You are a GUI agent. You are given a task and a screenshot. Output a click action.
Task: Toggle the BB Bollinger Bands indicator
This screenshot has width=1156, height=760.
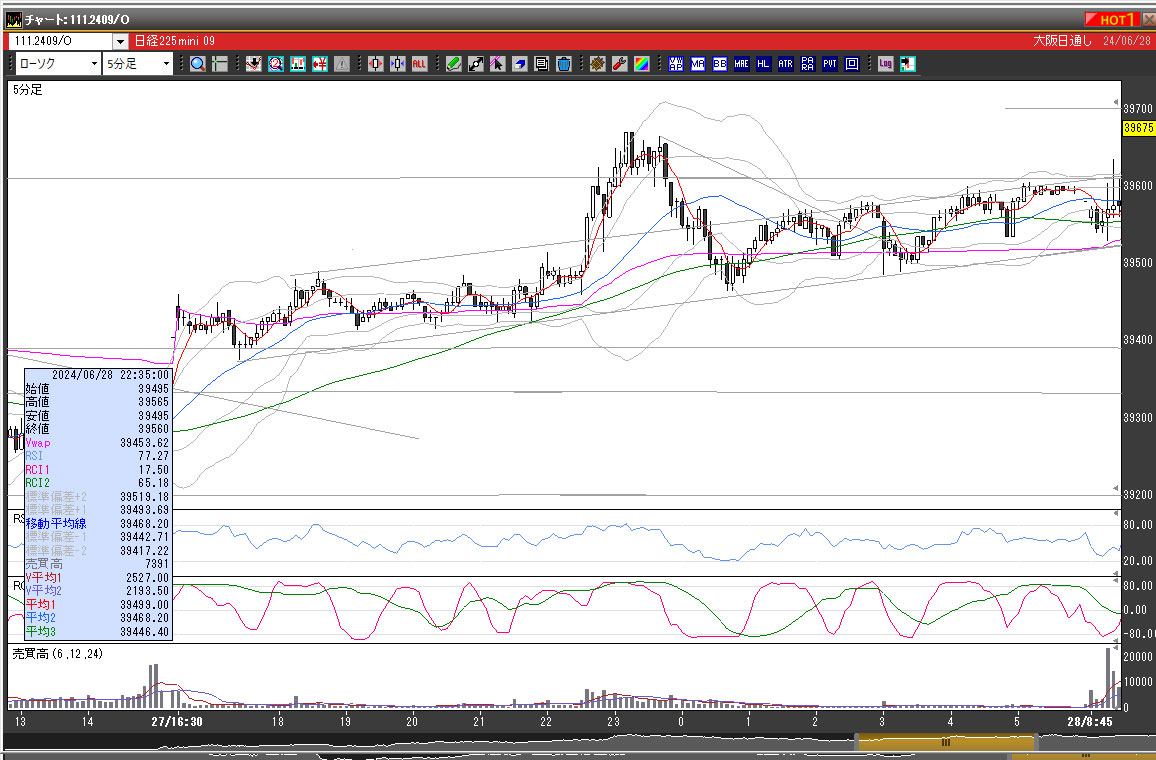(720, 64)
